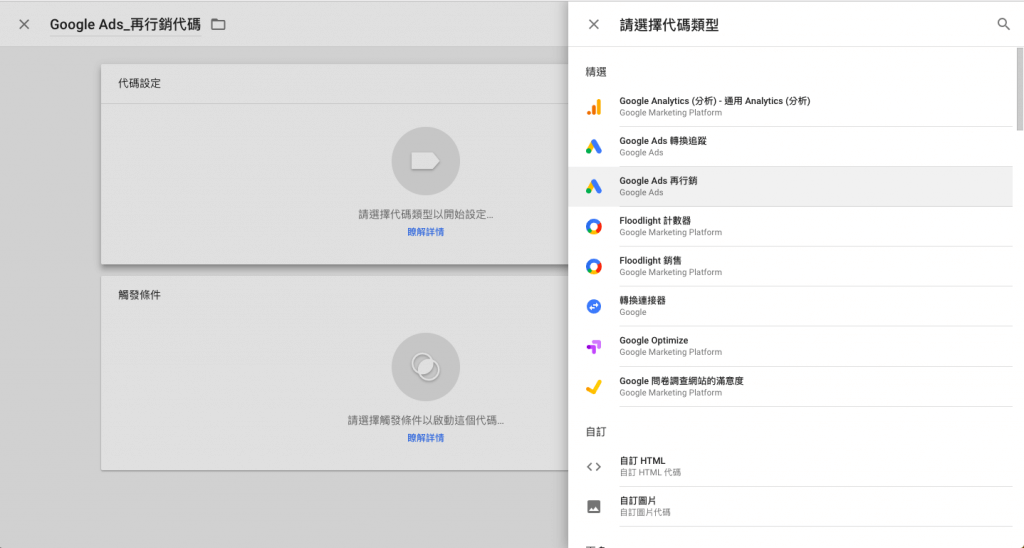This screenshot has height=548, width=1024.
Task: Click the tag icon in 代碼設定
Action: coord(426,161)
